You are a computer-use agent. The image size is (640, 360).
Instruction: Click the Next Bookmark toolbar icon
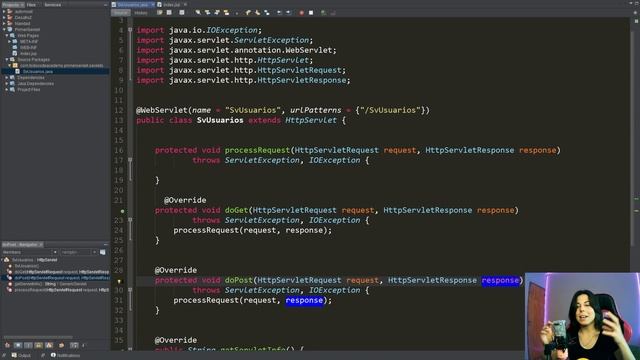[x=258, y=13]
